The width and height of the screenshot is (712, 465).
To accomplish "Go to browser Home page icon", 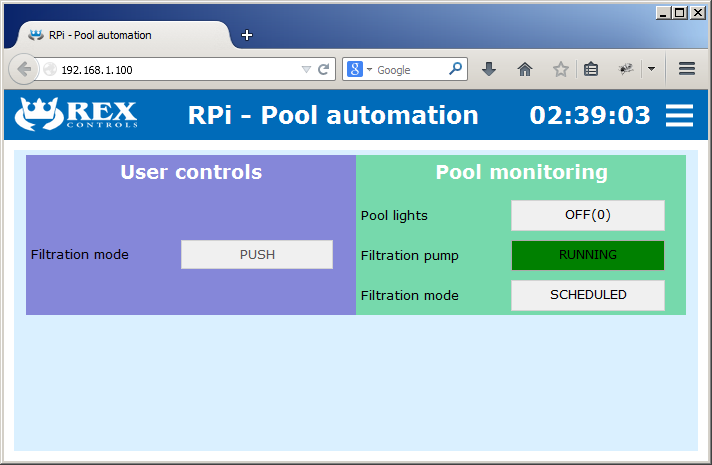I will (x=525, y=69).
